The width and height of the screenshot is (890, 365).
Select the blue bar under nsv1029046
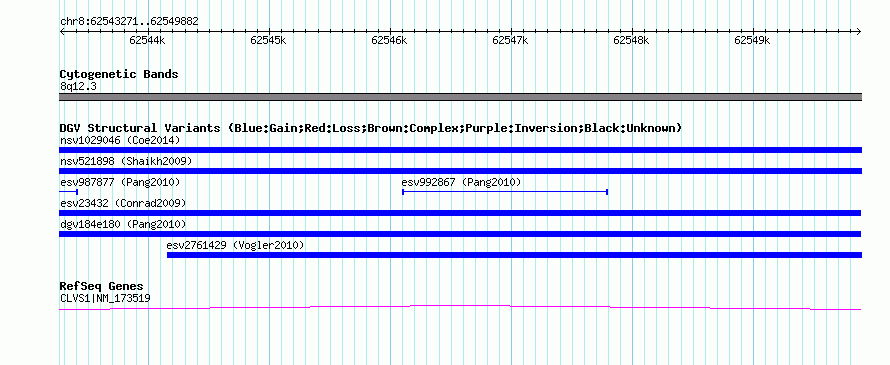[460, 150]
